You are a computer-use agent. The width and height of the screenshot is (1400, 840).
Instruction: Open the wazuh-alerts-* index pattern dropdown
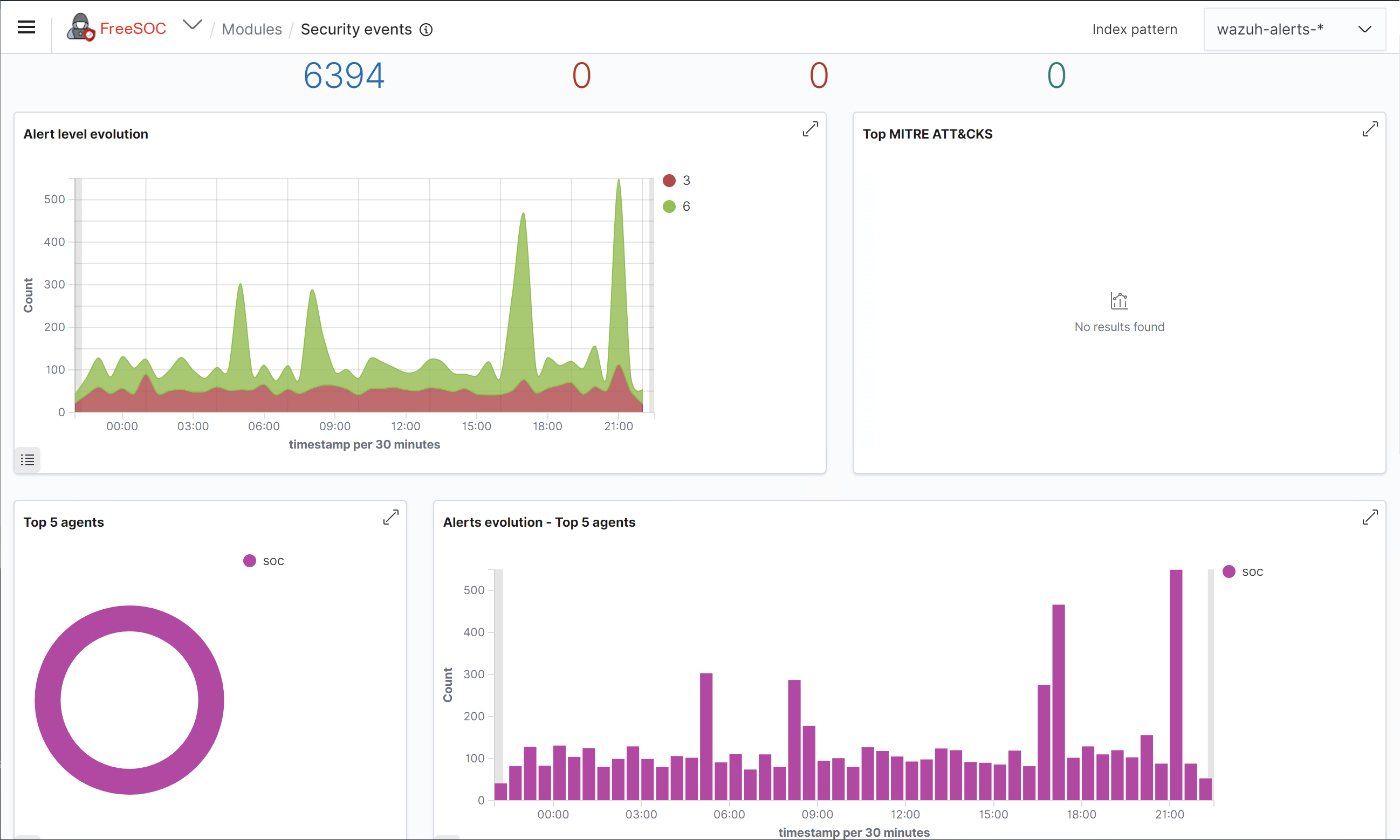[x=1270, y=30]
